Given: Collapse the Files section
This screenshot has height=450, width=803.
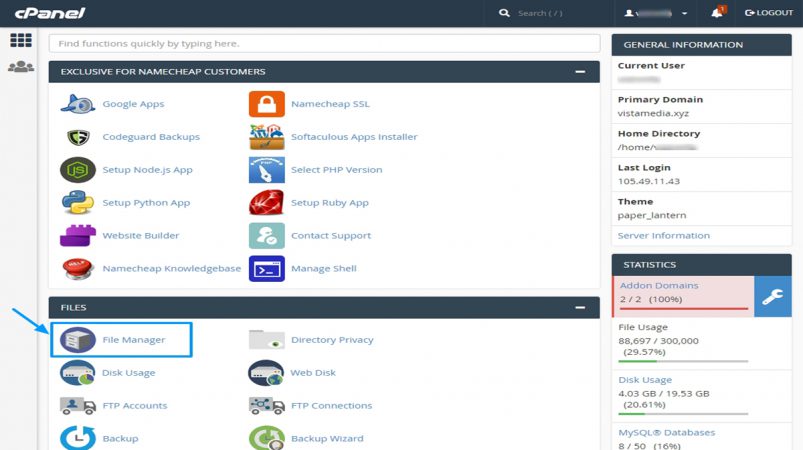Looking at the screenshot, I should pyautogui.click(x=580, y=308).
